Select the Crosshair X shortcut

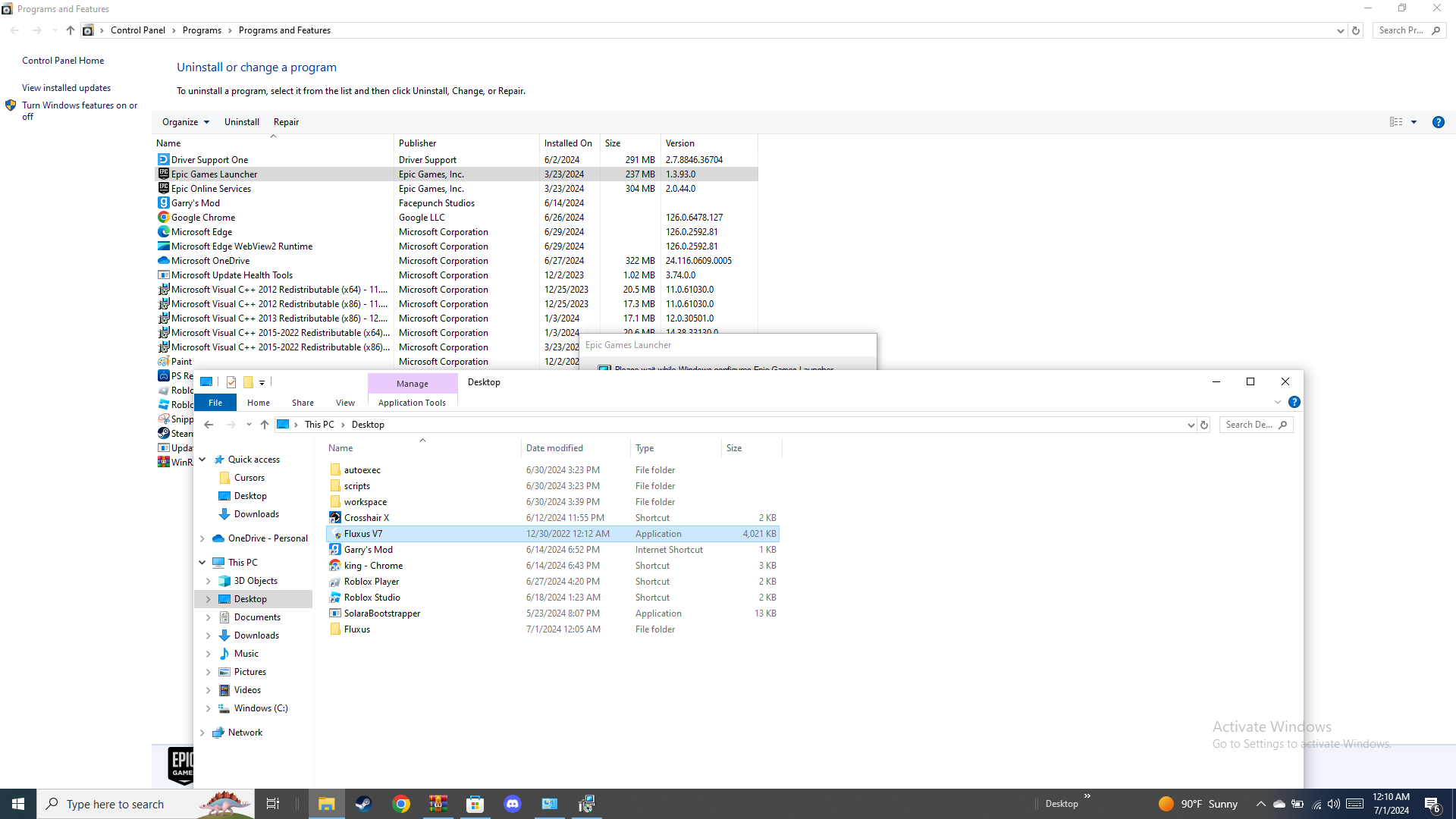coord(553,518)
